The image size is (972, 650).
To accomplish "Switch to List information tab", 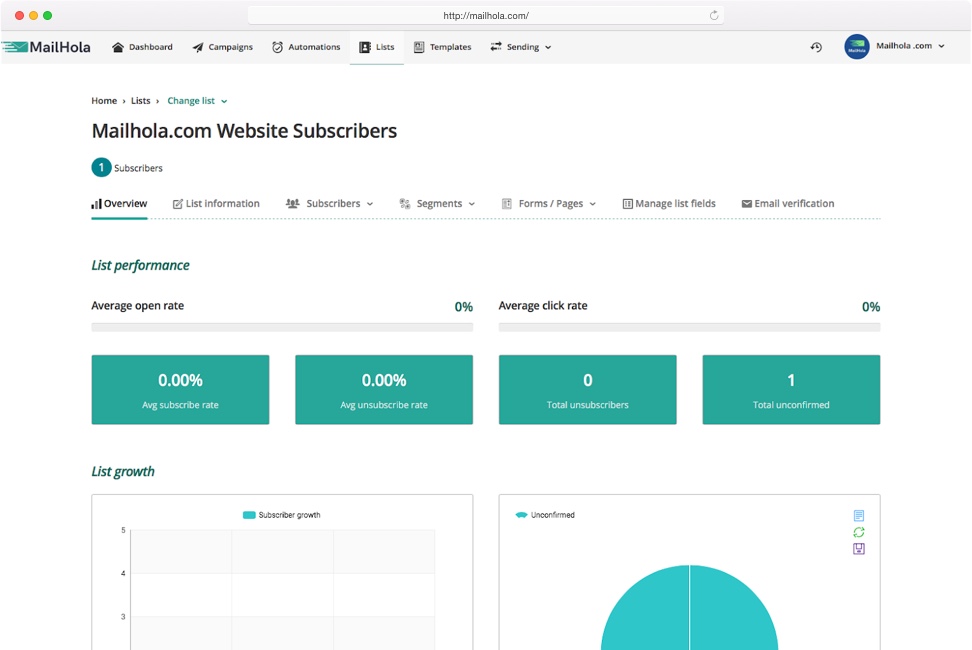I will point(216,204).
